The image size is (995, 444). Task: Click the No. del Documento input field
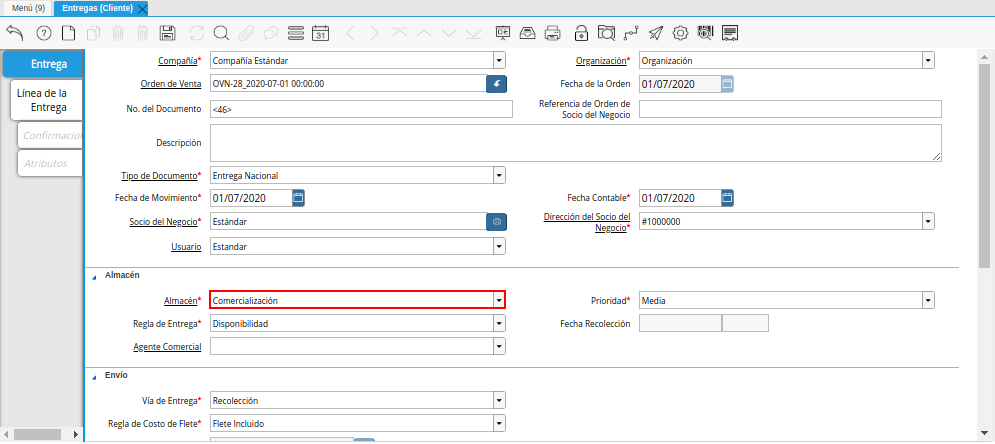click(361, 109)
